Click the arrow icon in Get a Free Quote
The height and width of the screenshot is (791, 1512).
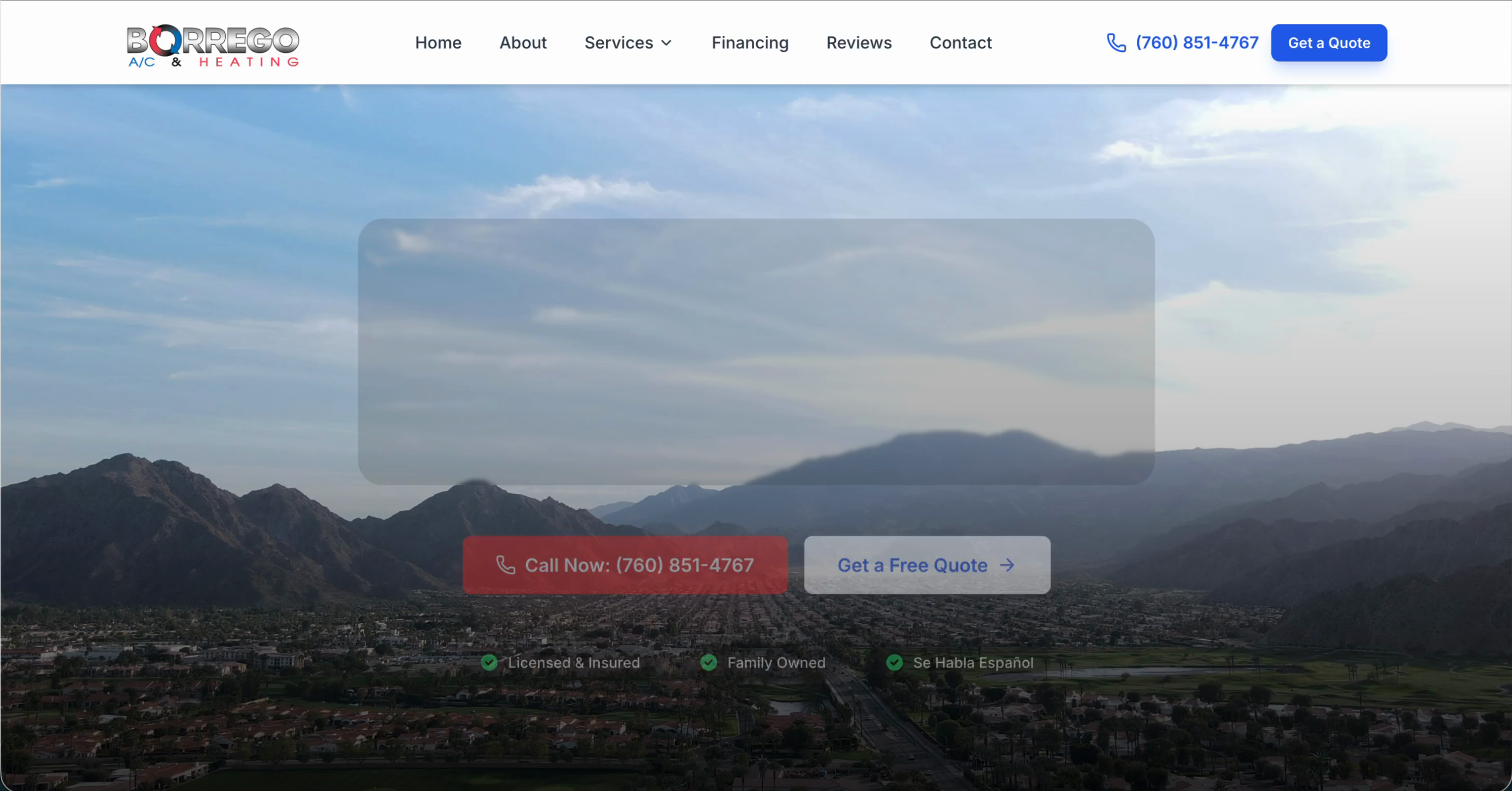[x=1008, y=565]
